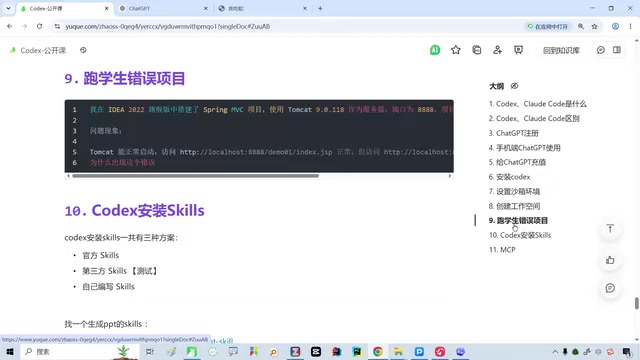Click code line 为什么出现这个错误
640x360 pixels.
coord(122,162)
